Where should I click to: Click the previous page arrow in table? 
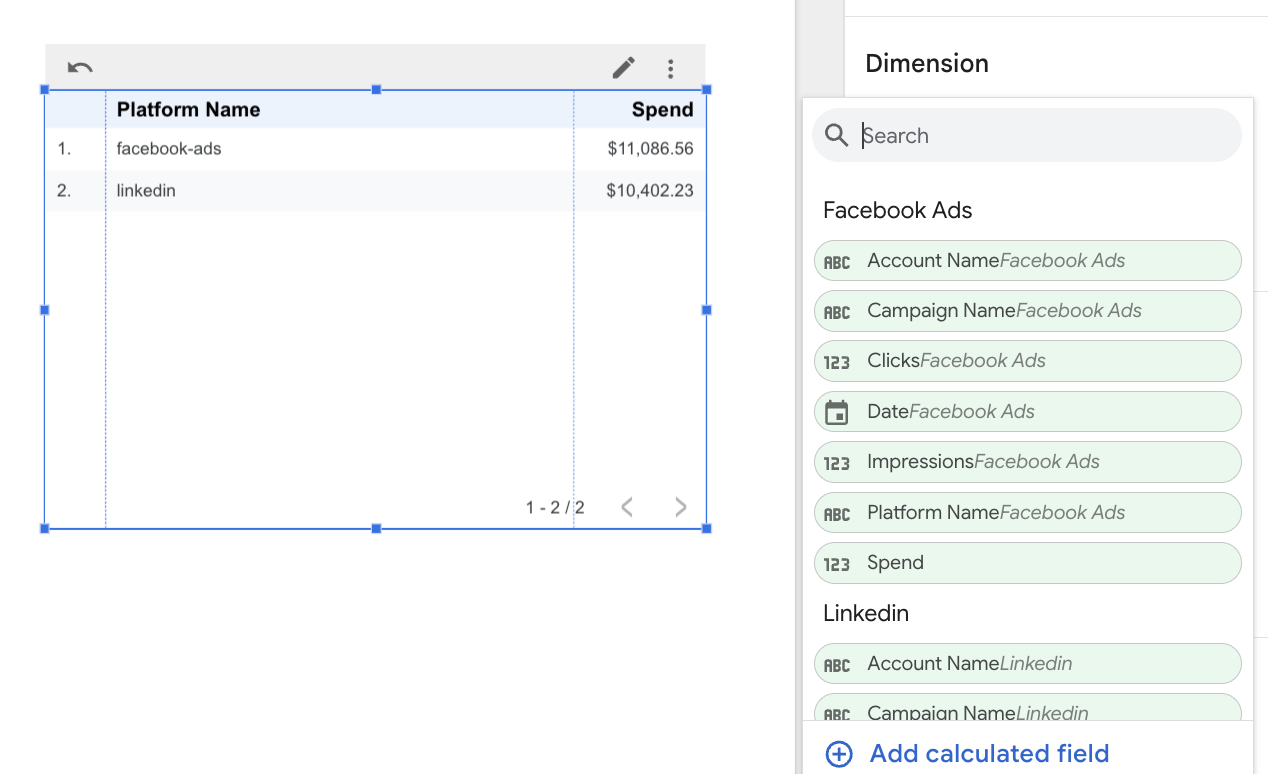coord(627,507)
